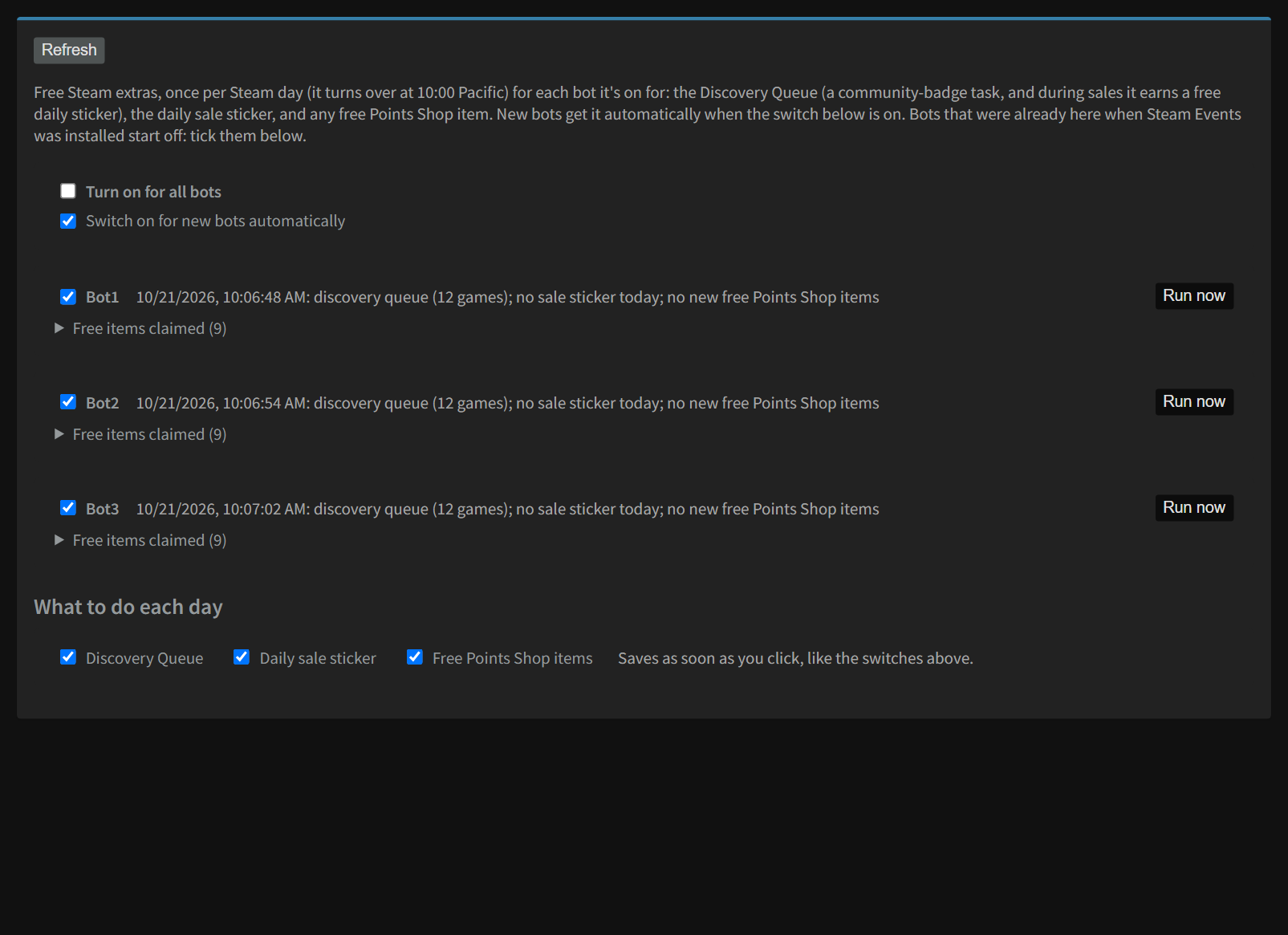
Task: Run now for Bot2
Action: pyautogui.click(x=1194, y=402)
